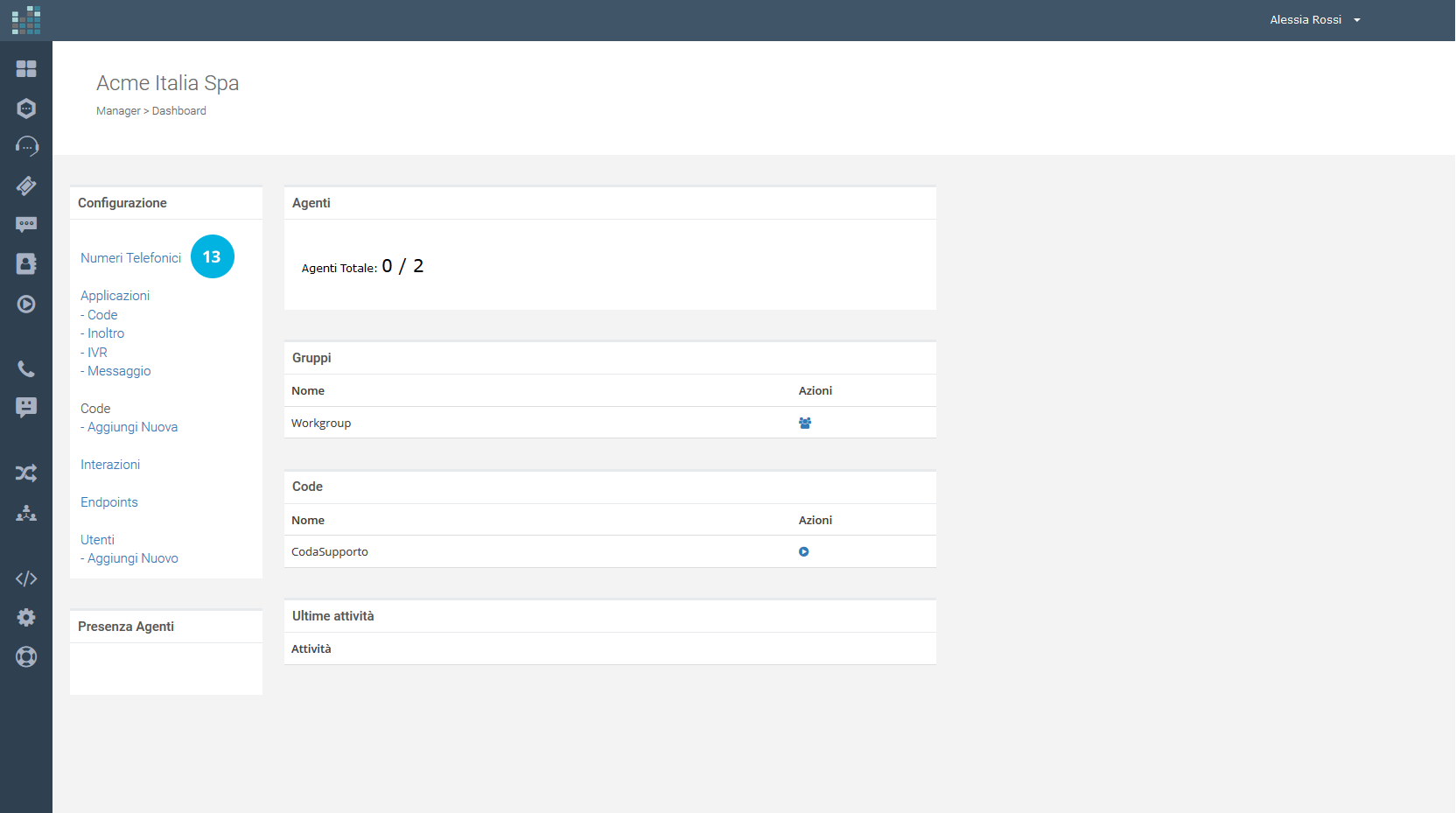Open the ticket icon in sidebar
The width and height of the screenshot is (1456, 813).
26,186
